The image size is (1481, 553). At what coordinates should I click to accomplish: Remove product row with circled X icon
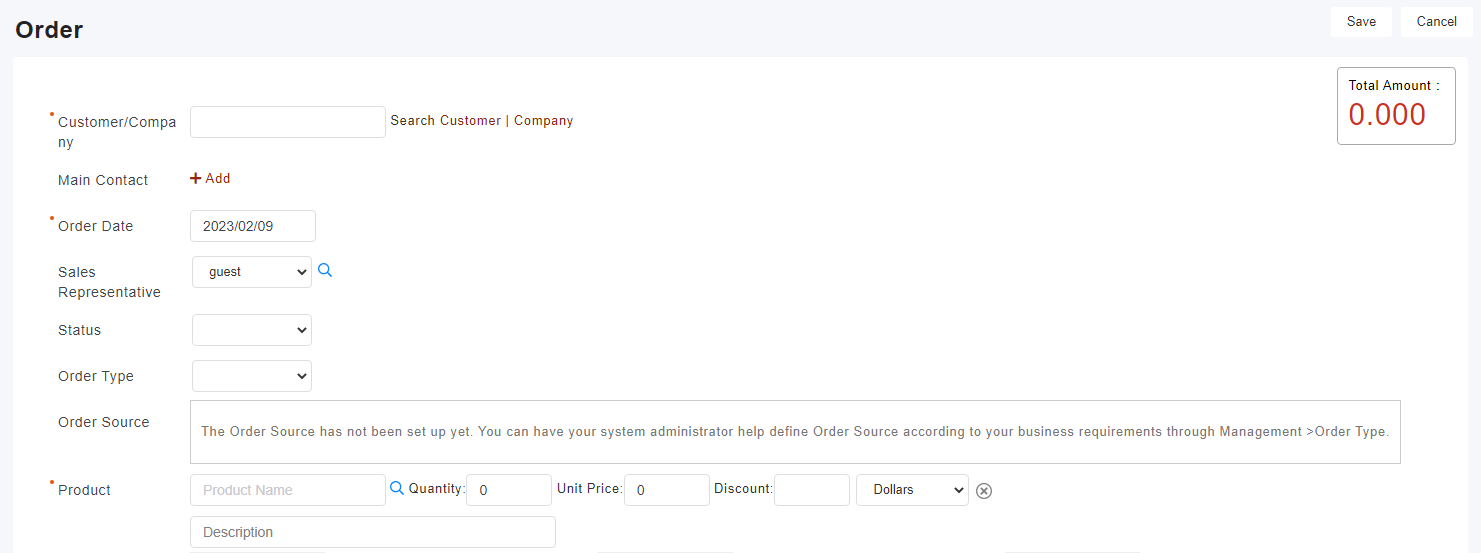point(984,490)
